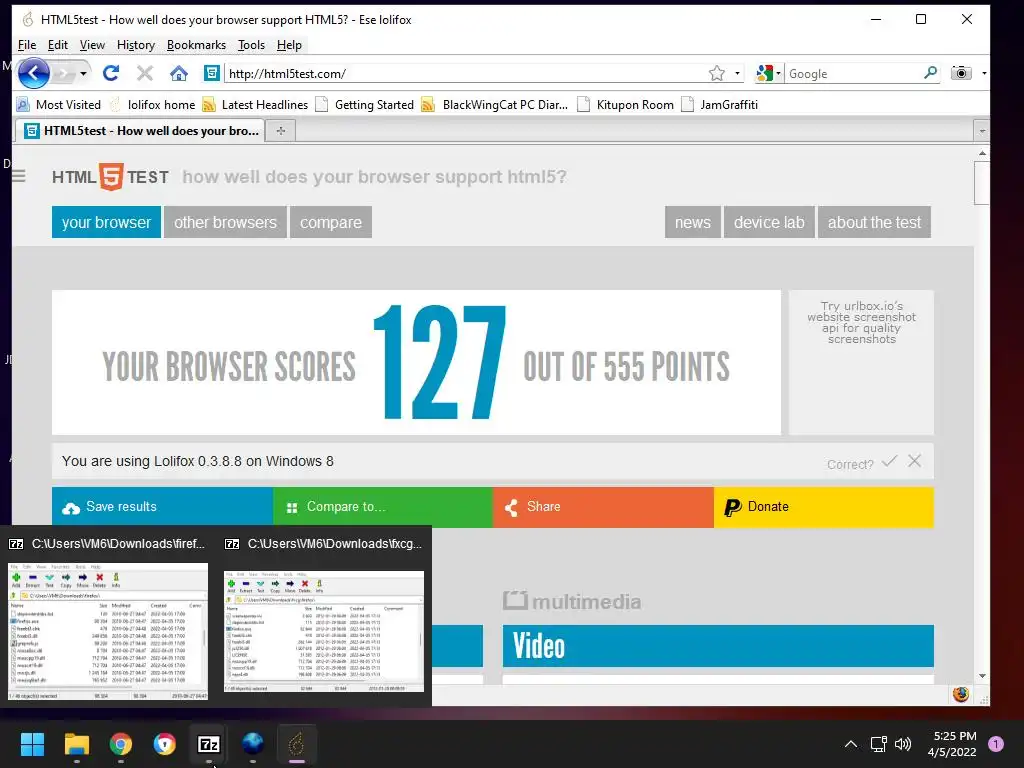The height and width of the screenshot is (768, 1024).
Task: Select the HTML5test browser tab
Action: pyautogui.click(x=140, y=131)
